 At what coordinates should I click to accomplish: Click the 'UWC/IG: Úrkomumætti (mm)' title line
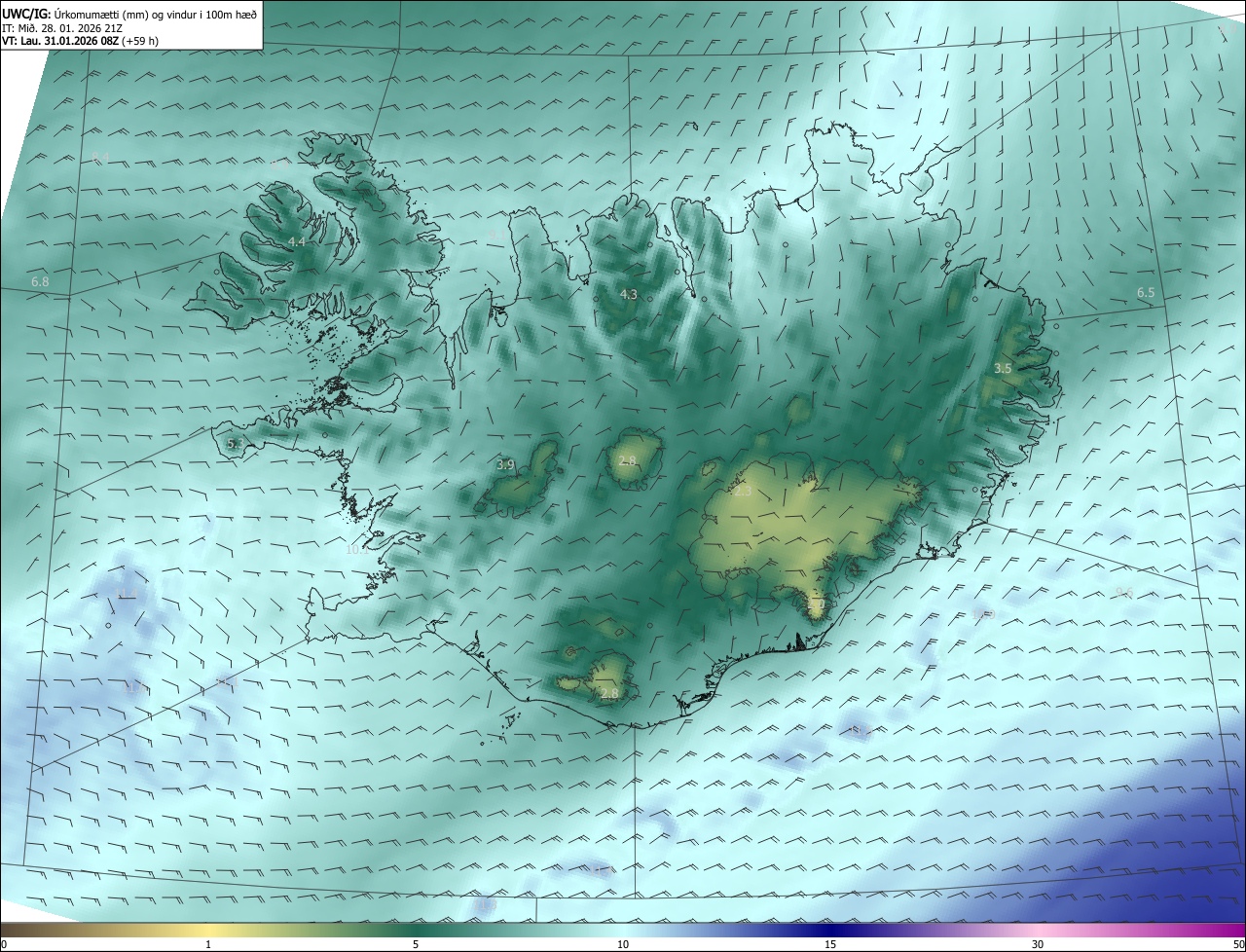129,15
